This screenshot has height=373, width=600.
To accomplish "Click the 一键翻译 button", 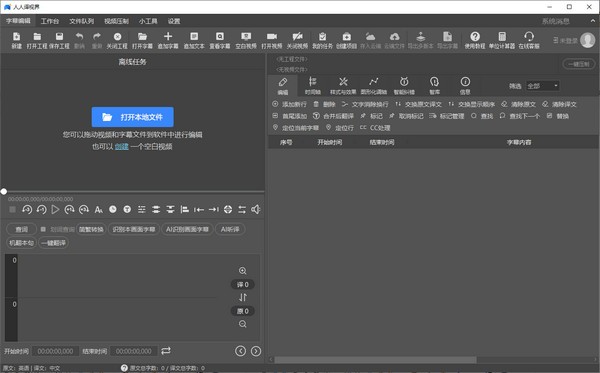I will point(54,243).
